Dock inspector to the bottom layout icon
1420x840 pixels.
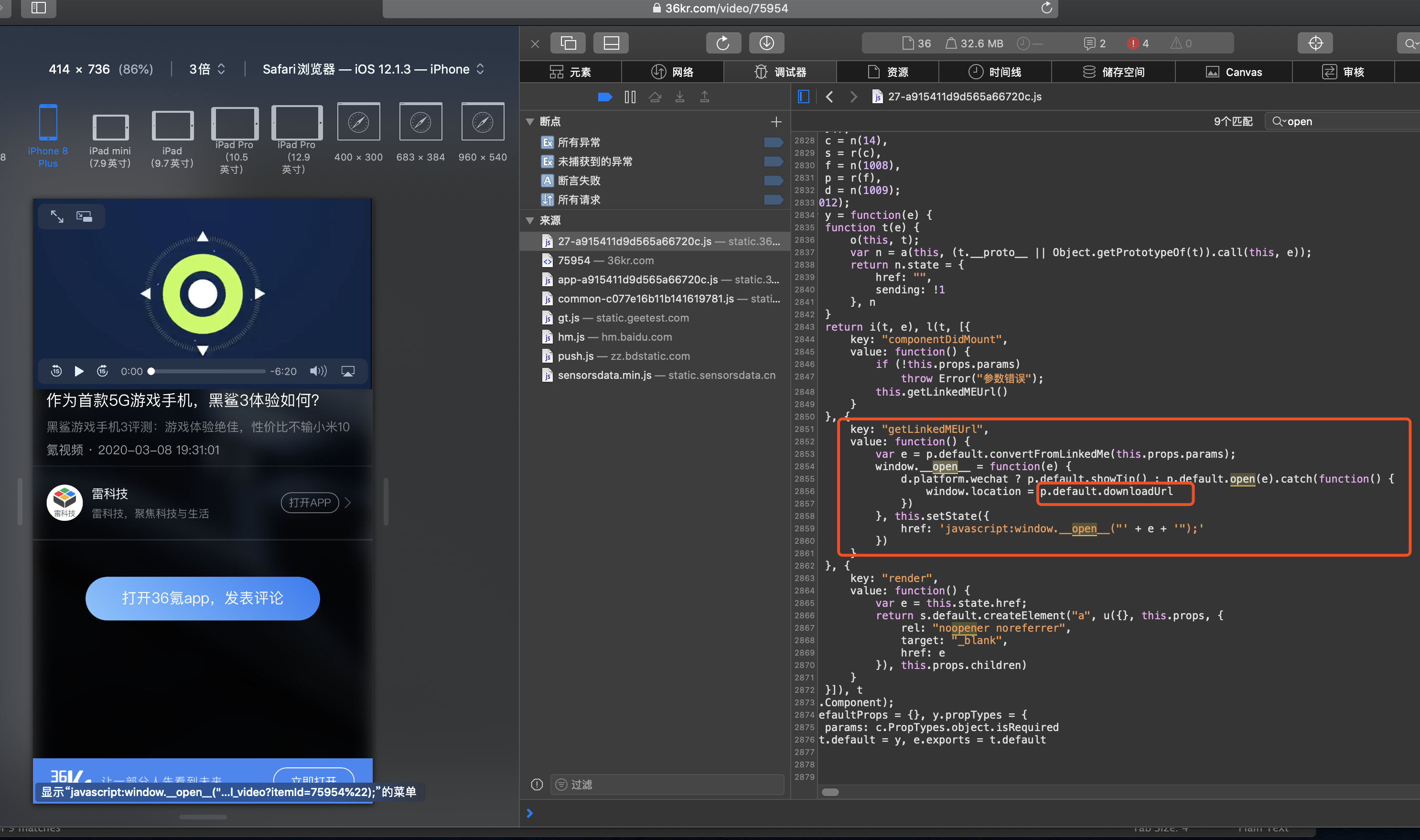point(611,43)
